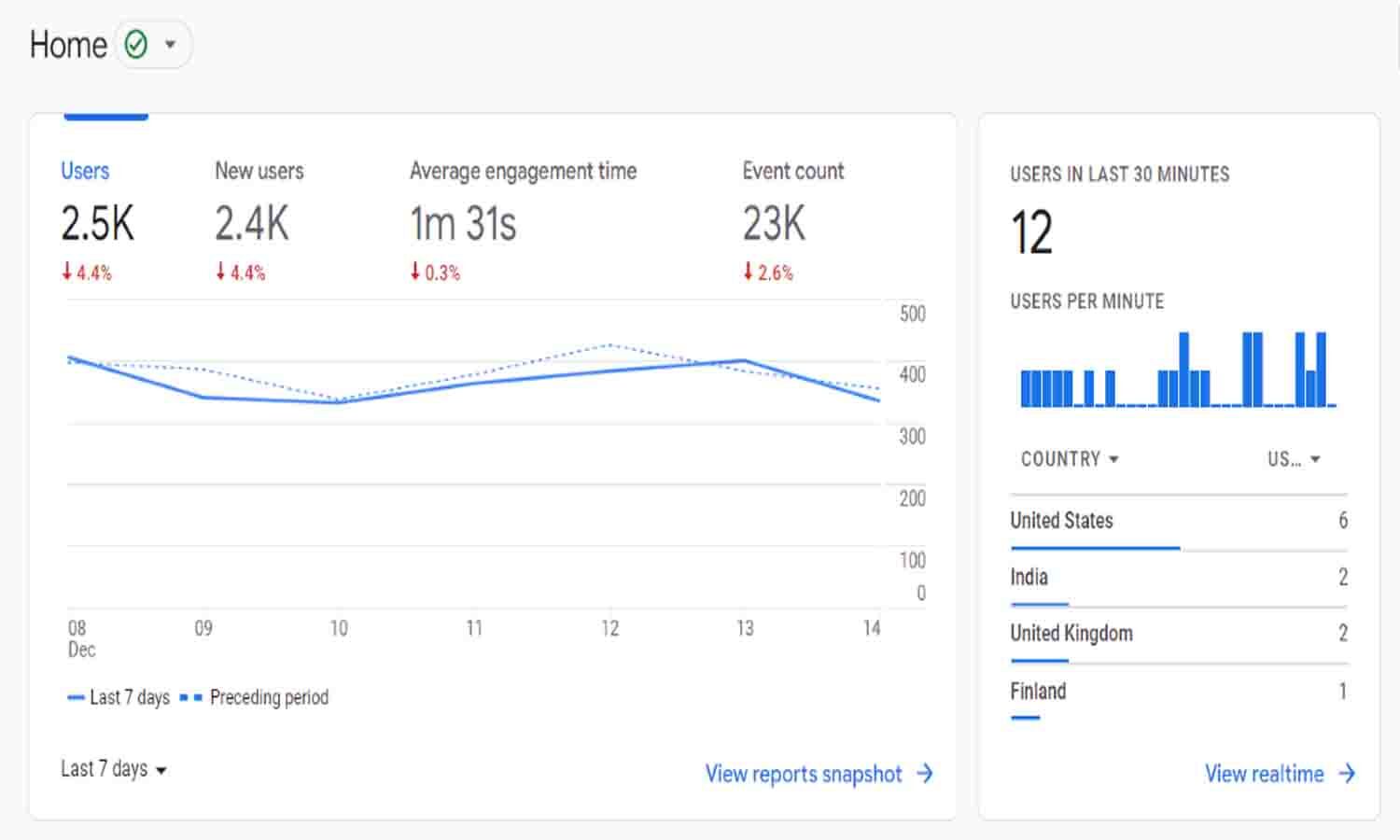The image size is (1400, 840).
Task: Click the United States entry in the country list
Action: pos(1061,521)
